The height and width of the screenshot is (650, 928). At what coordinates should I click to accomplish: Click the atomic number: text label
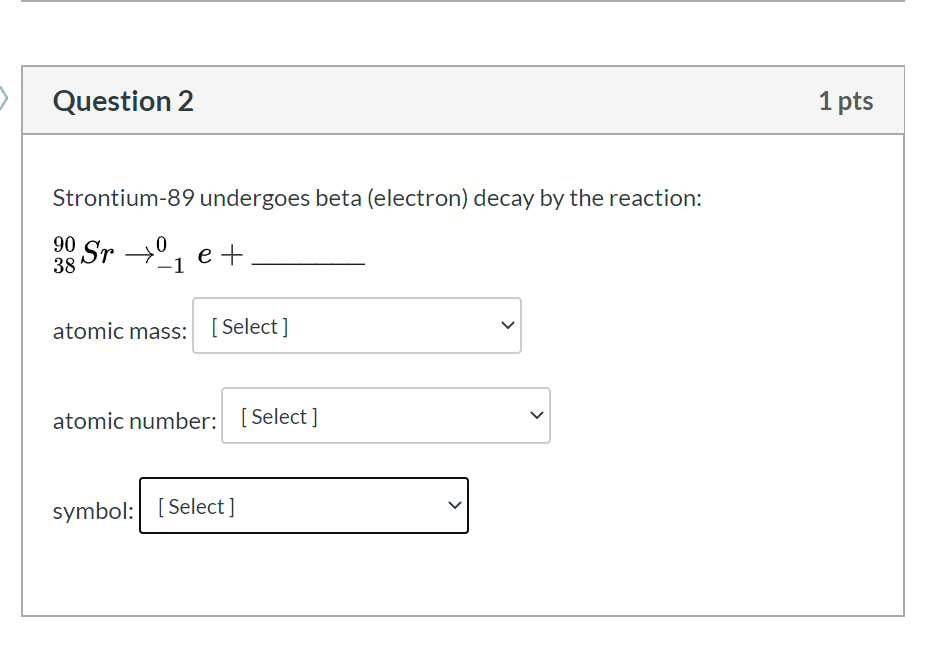pos(133,421)
